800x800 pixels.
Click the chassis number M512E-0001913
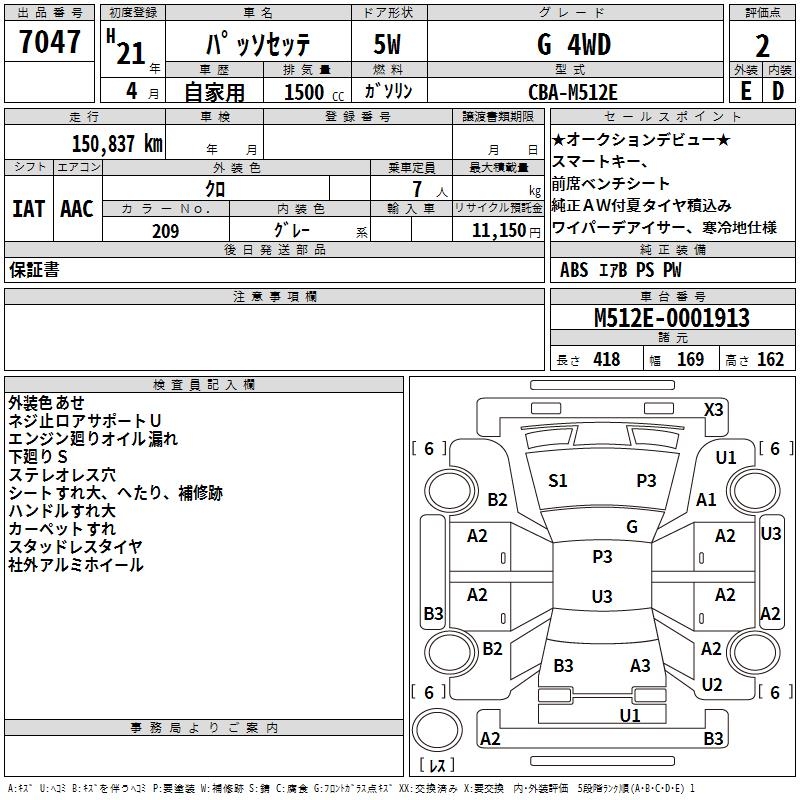(x=671, y=318)
